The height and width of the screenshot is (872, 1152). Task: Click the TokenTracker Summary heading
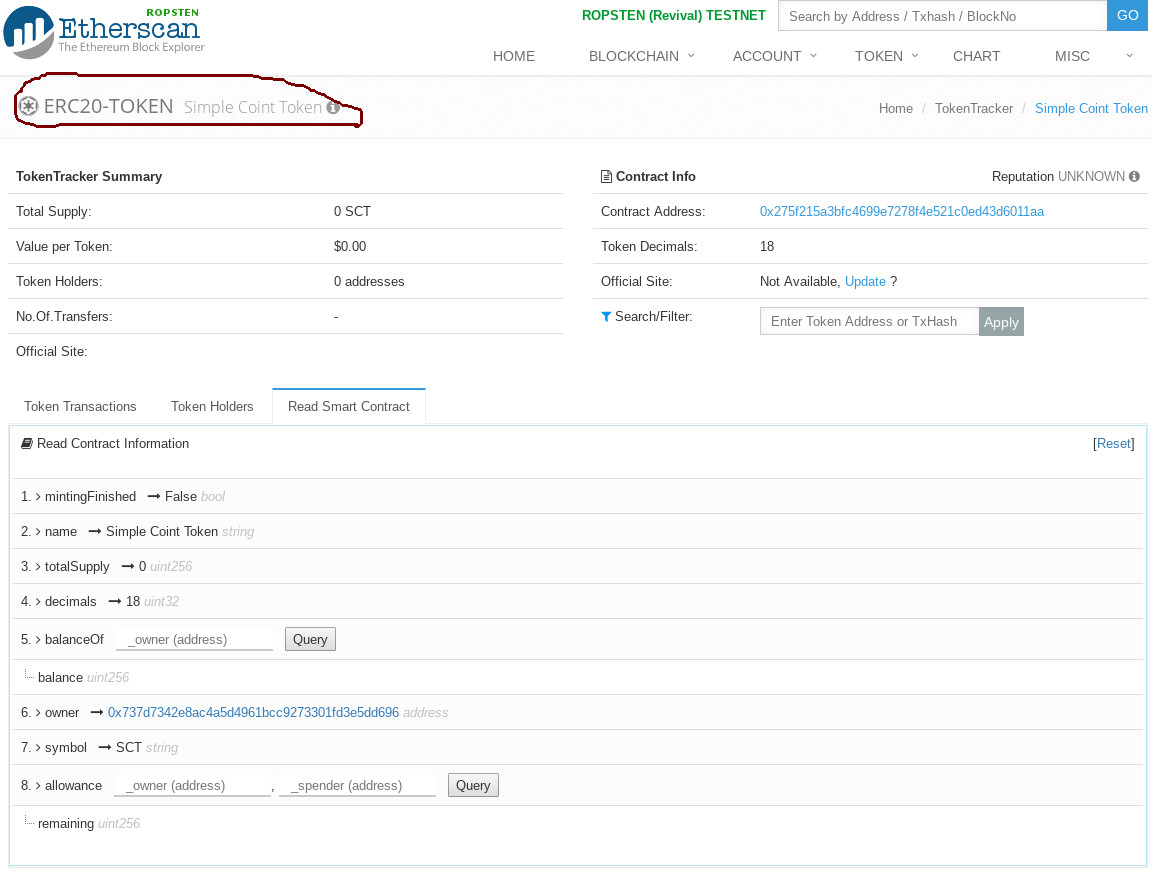pyautogui.click(x=89, y=176)
